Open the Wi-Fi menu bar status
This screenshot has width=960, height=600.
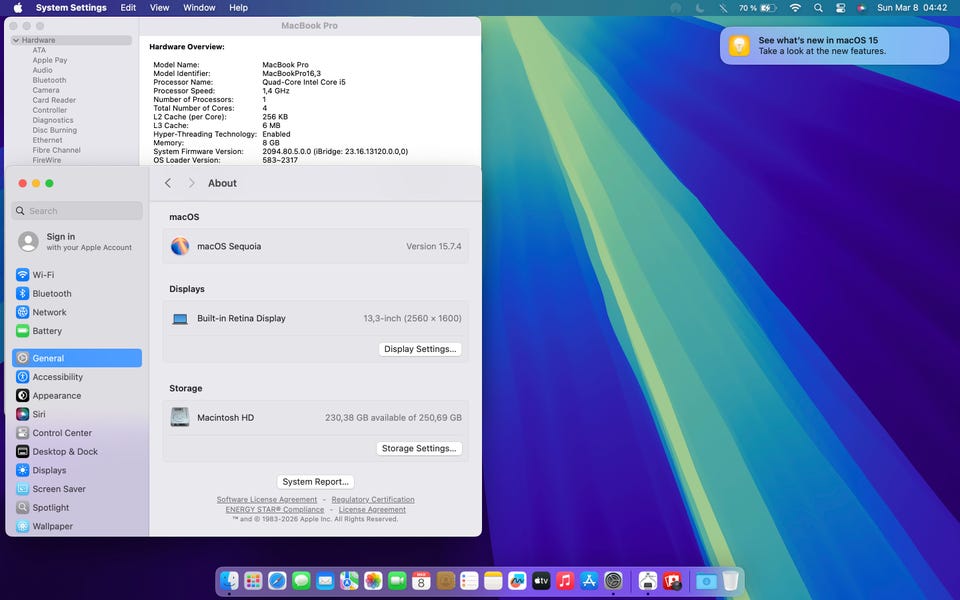[x=795, y=8]
